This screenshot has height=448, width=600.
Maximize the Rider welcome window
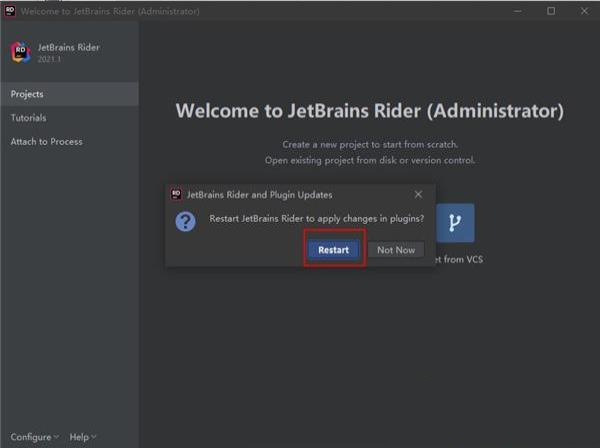click(x=551, y=11)
